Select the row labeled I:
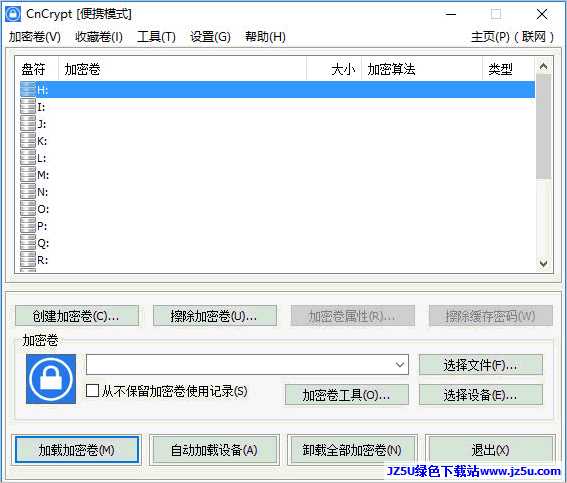Viewport: 567px width, 483px height. point(277,107)
